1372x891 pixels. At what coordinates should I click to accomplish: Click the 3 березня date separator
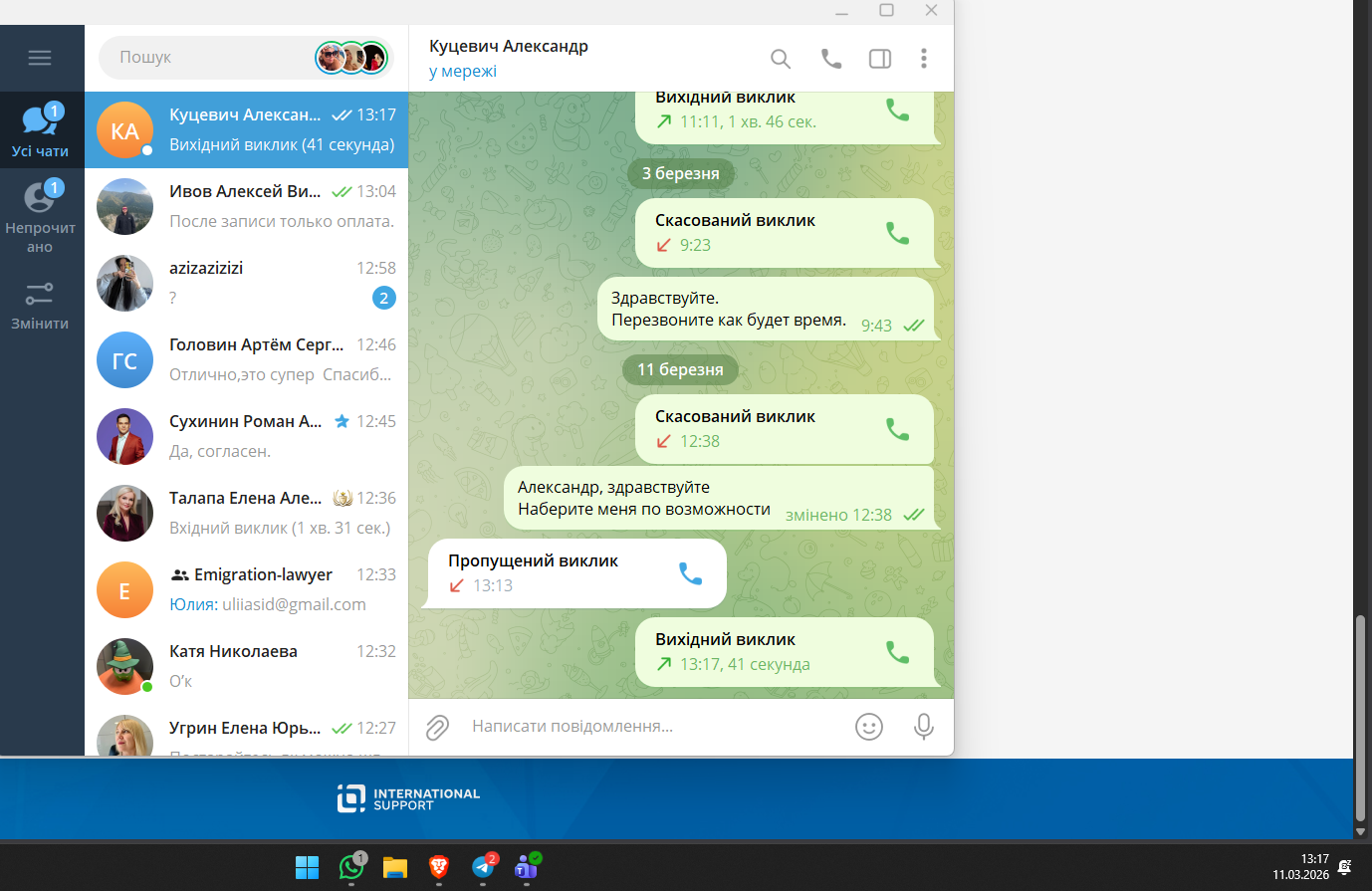click(x=681, y=173)
